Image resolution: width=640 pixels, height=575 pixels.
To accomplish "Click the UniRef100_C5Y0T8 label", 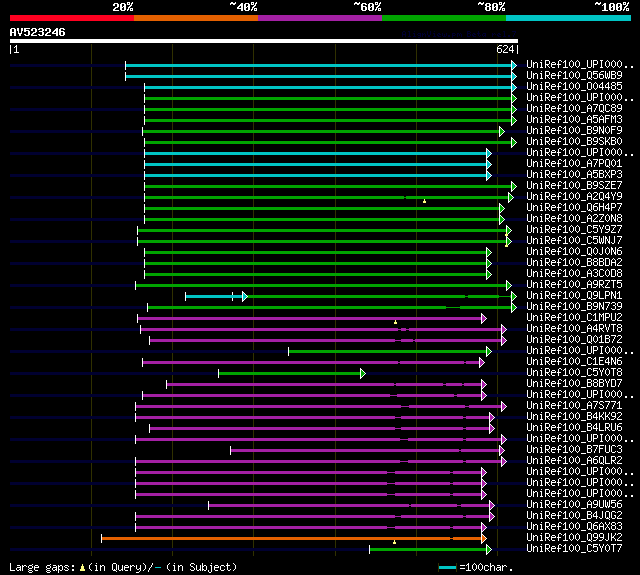I will [574, 373].
